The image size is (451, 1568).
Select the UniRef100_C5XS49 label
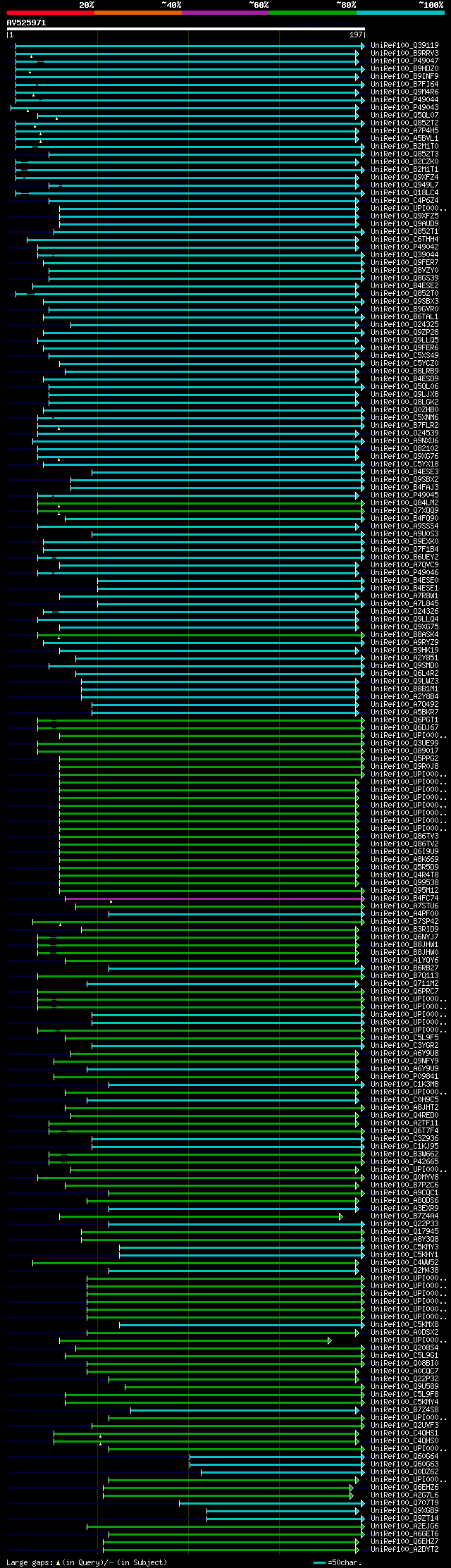pos(404,356)
